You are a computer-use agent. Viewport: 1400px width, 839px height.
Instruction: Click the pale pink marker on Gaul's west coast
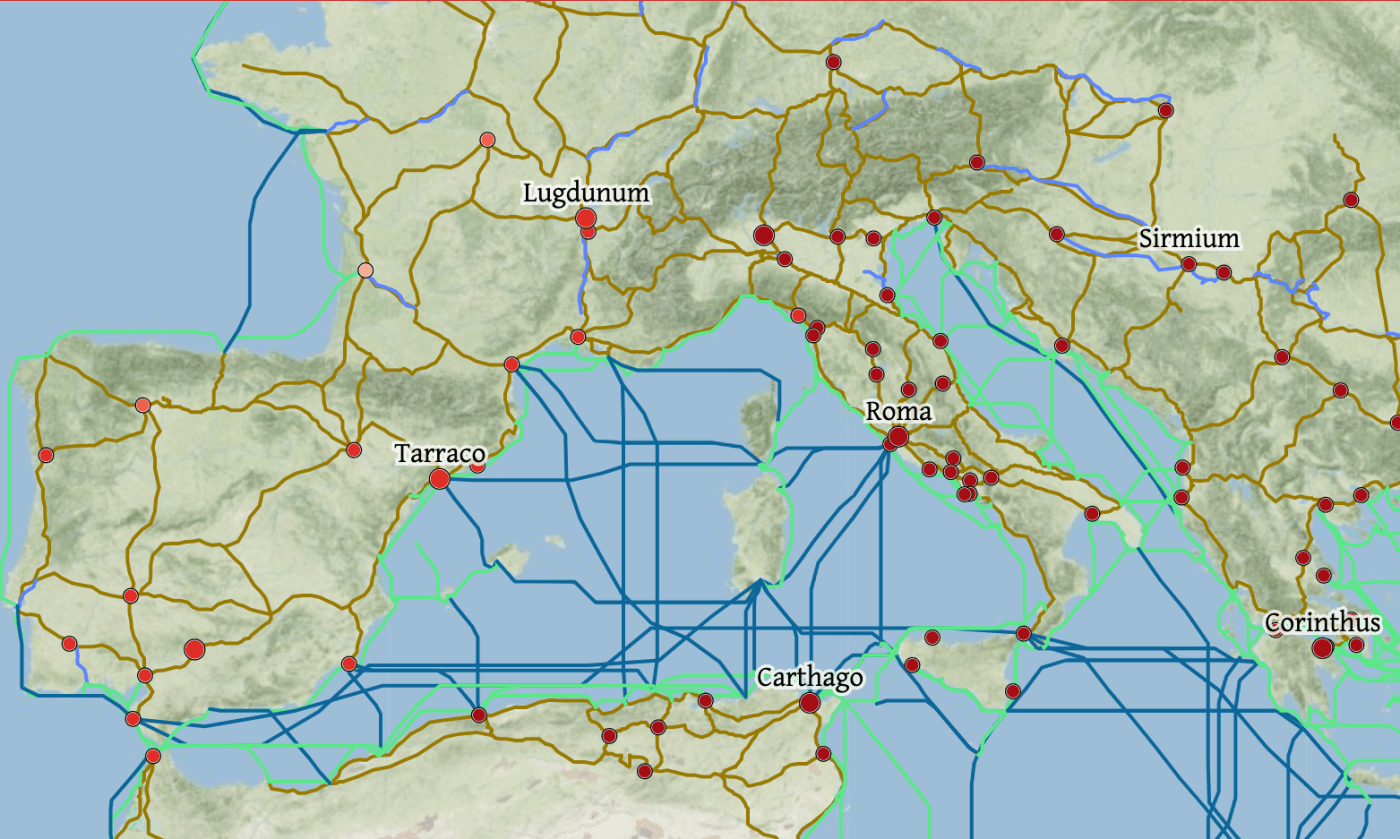366,270
